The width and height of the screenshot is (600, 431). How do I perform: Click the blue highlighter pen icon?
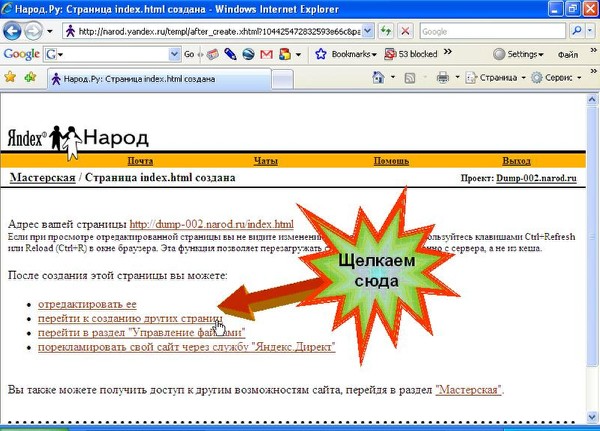point(230,55)
